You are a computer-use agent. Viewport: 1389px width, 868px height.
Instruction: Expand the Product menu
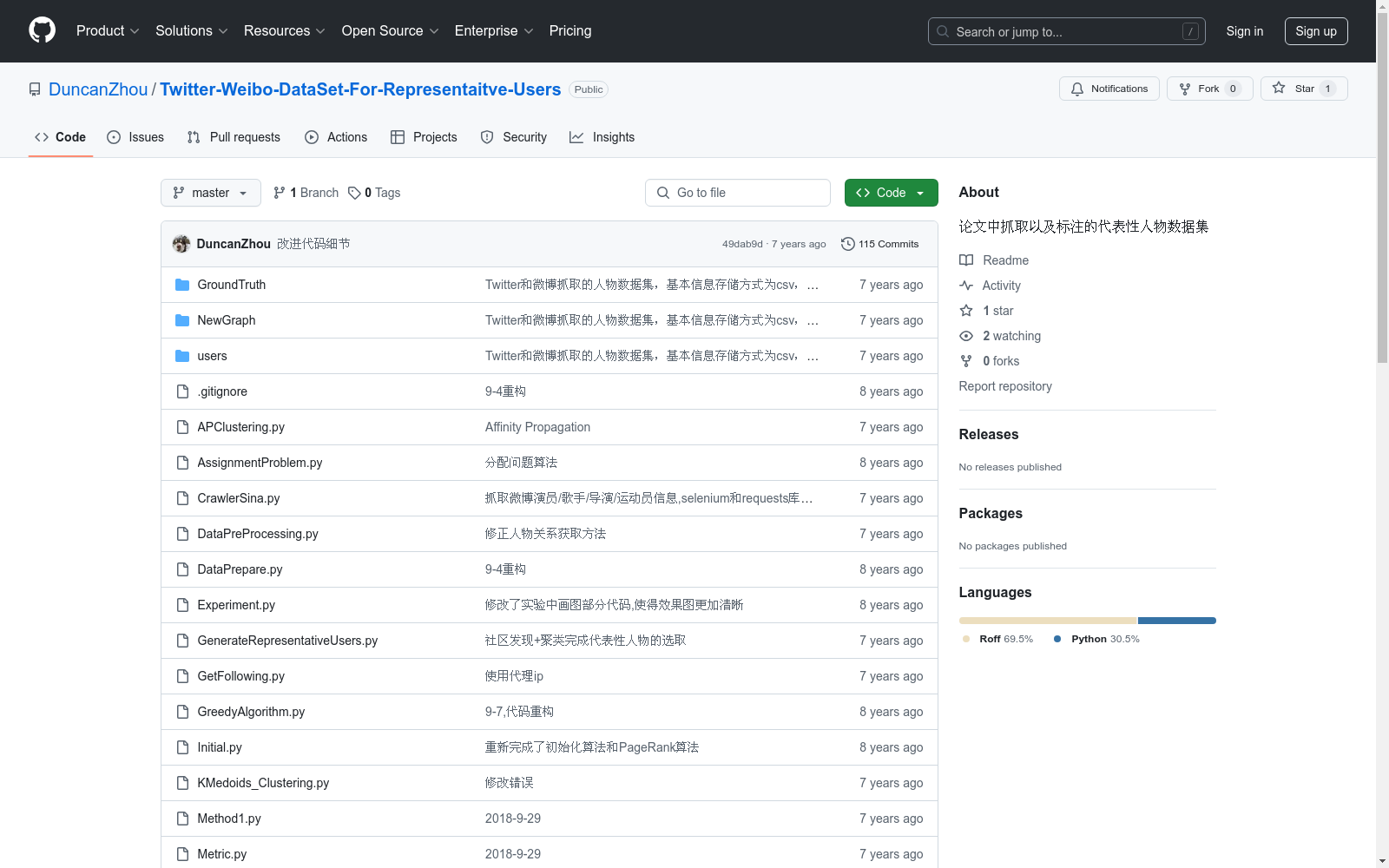[x=108, y=31]
